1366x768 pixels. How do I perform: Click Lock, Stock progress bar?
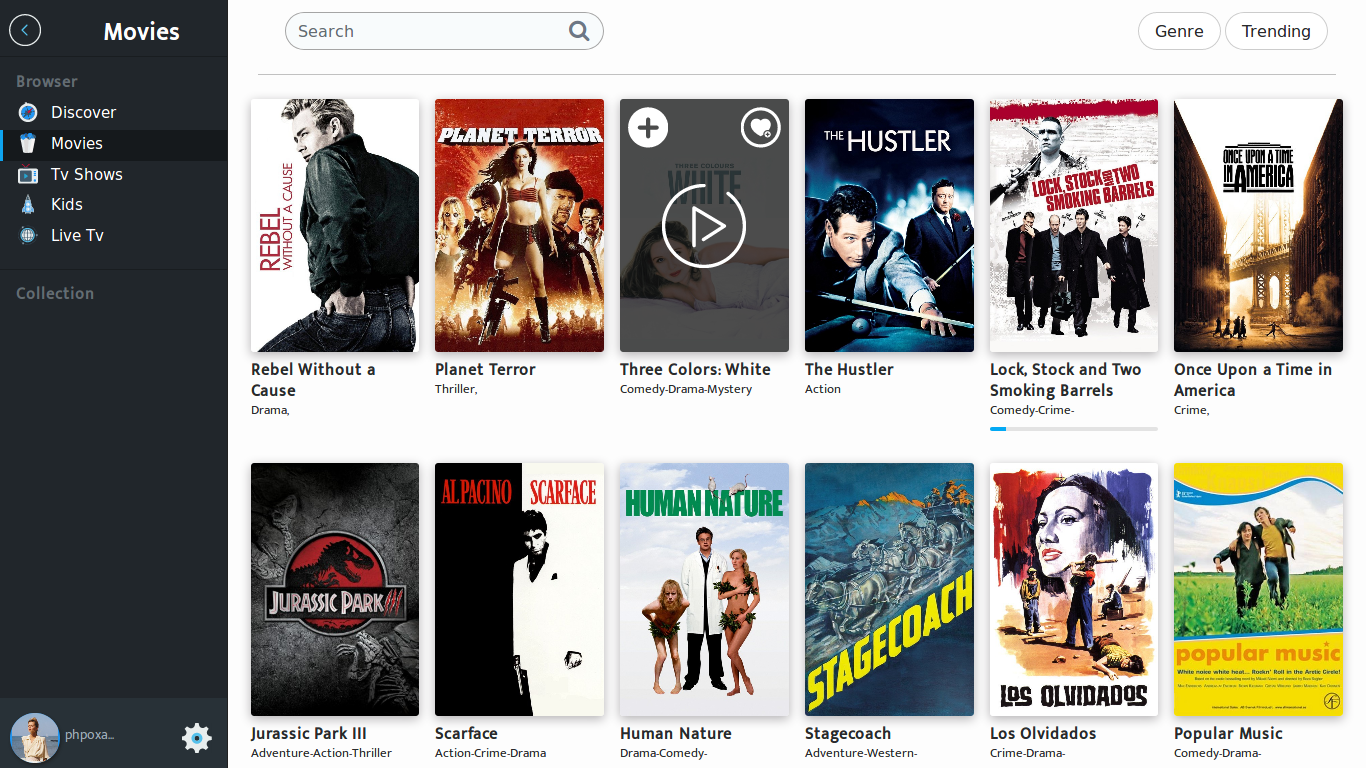(x=1074, y=428)
